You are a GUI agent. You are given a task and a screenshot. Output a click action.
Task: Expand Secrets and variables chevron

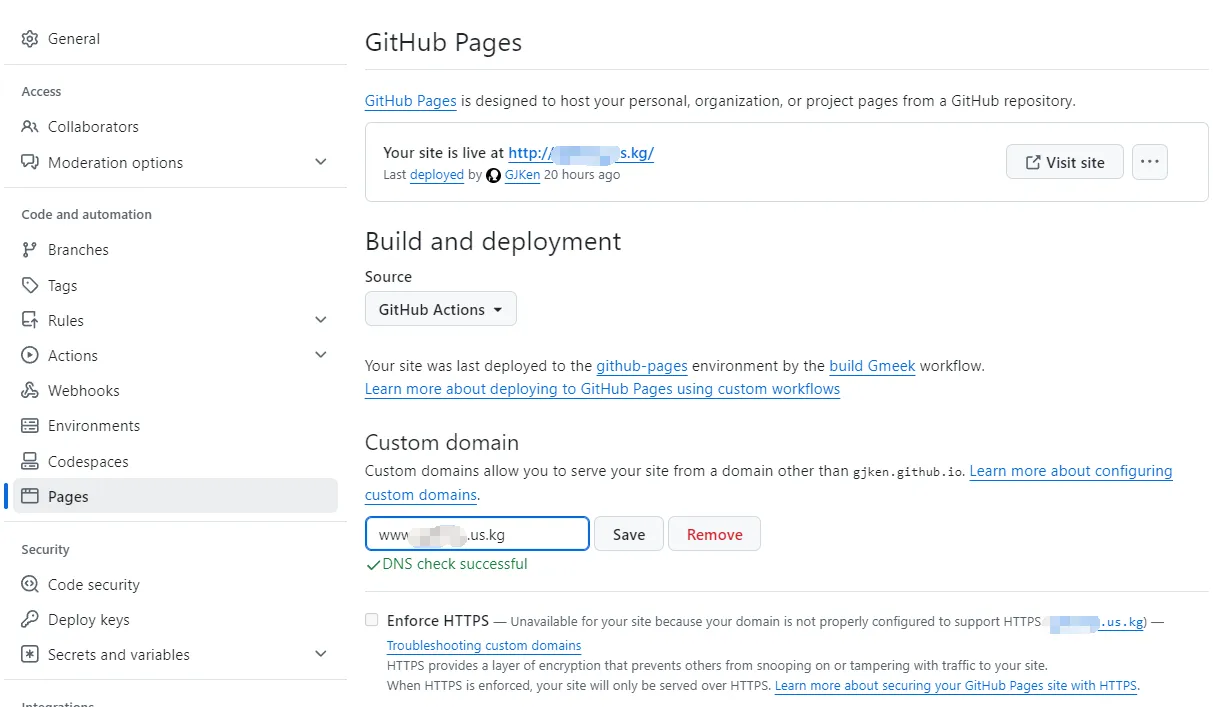tap(320, 654)
